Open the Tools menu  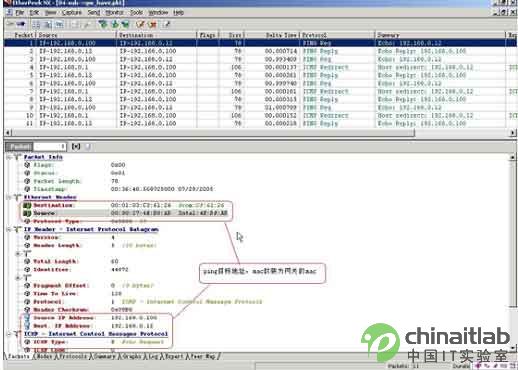point(136,13)
